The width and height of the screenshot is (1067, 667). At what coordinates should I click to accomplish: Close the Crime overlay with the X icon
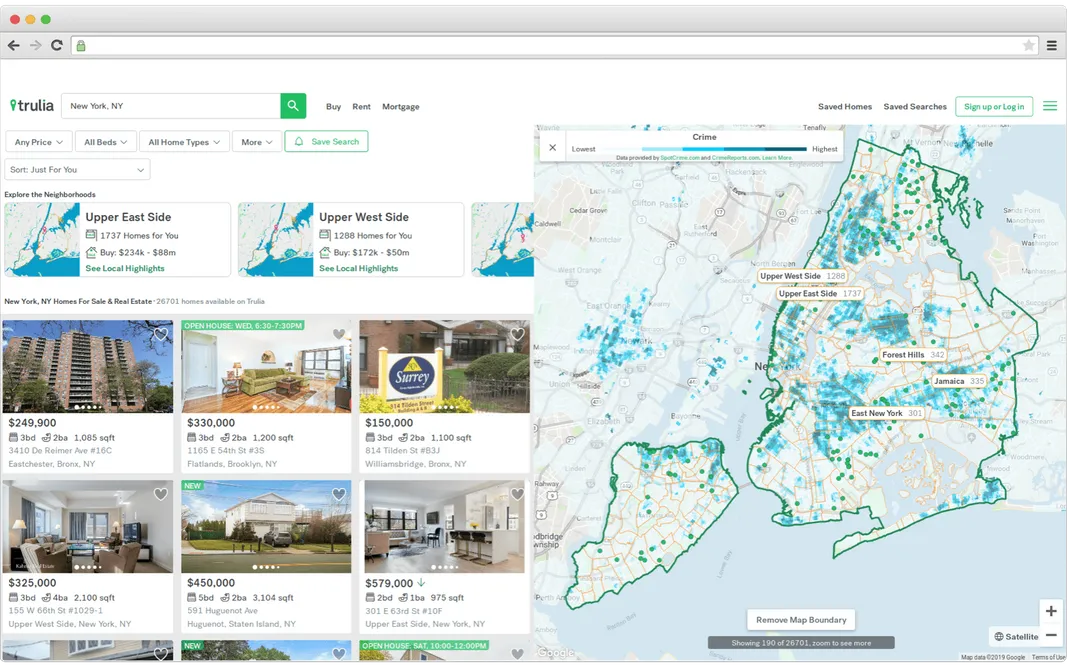point(552,147)
